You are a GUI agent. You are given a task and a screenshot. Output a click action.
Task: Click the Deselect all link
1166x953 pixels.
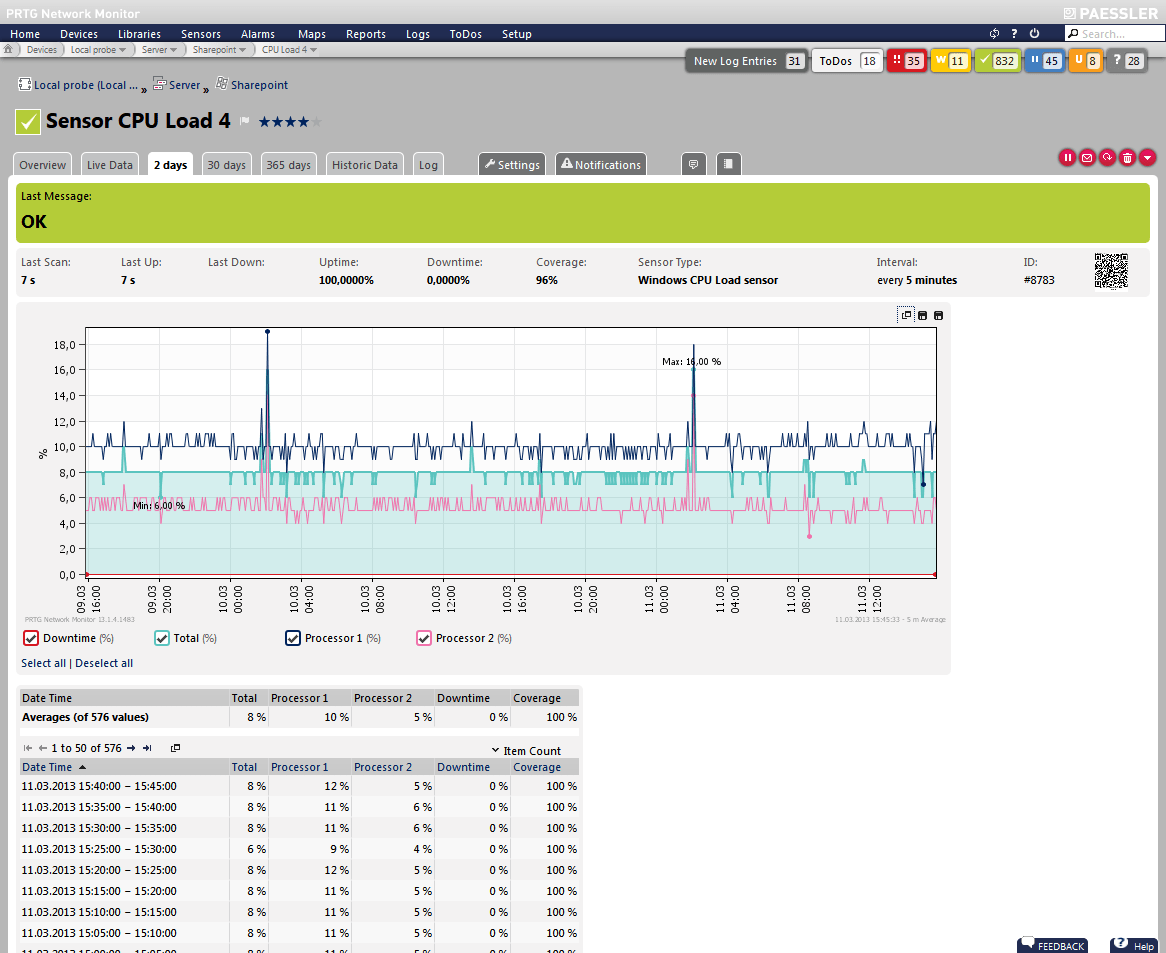coord(104,663)
